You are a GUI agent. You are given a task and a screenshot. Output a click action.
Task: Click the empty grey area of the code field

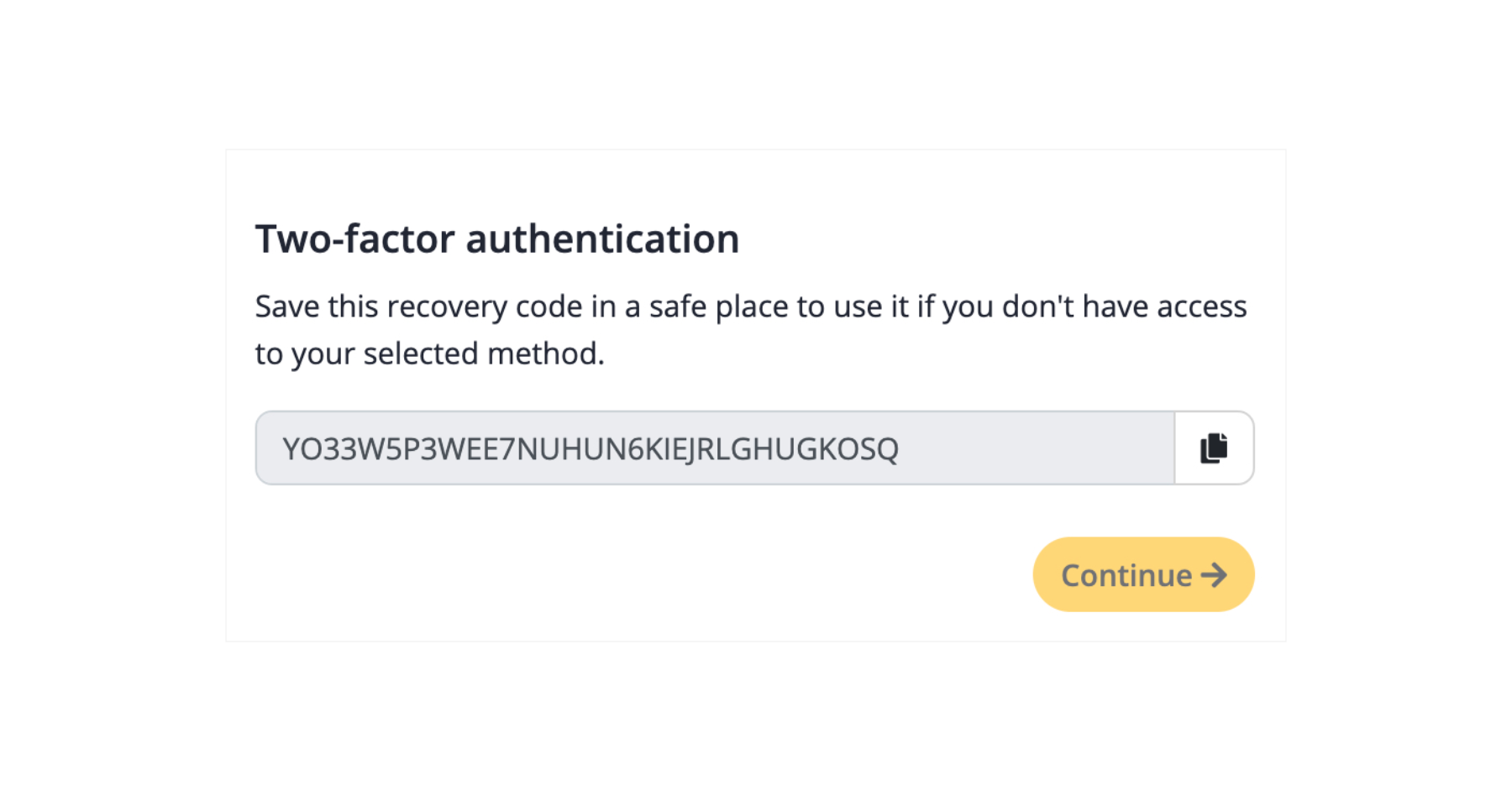coord(1037,448)
